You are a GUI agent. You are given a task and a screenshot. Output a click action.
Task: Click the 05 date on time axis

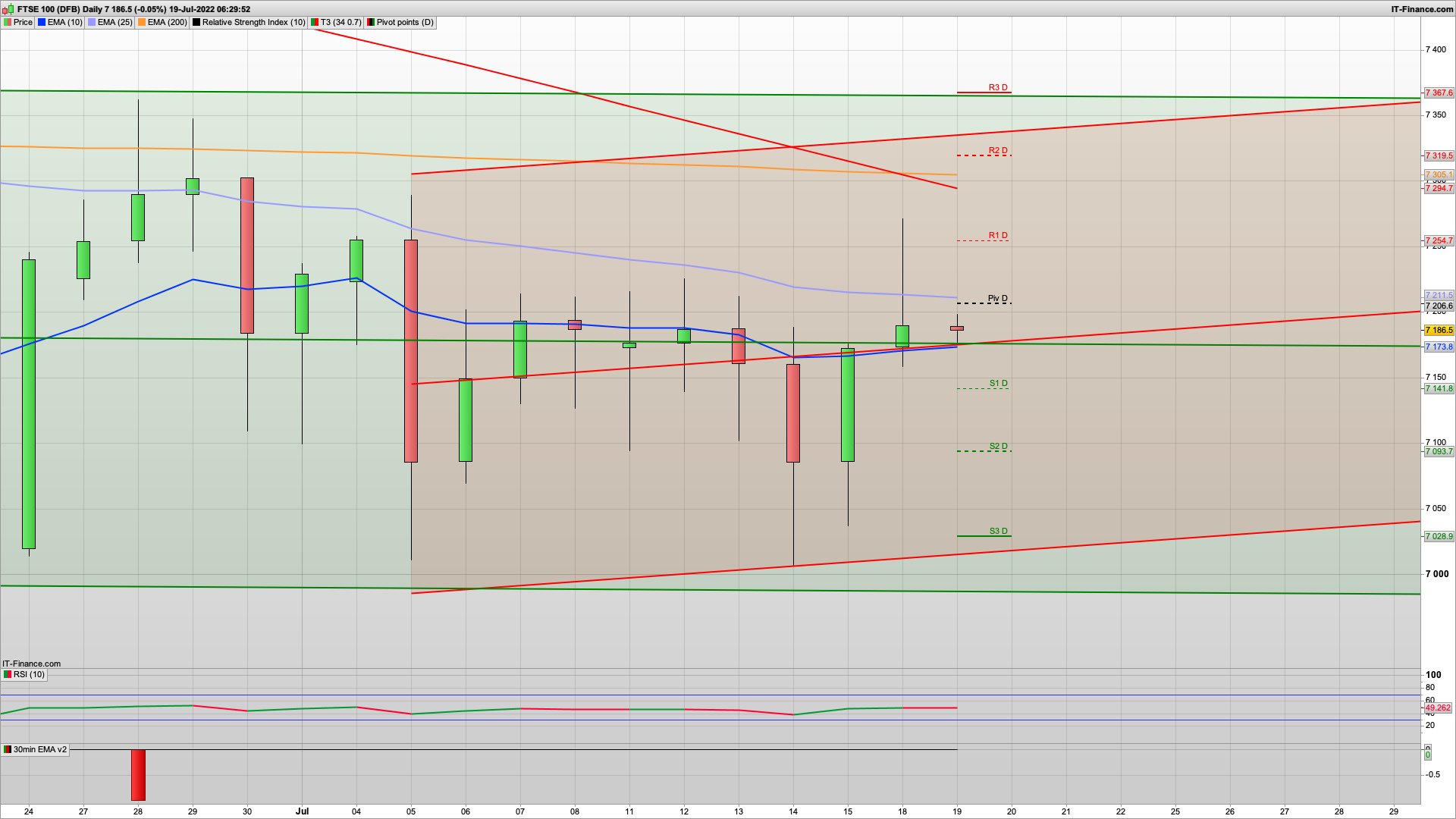point(411,811)
